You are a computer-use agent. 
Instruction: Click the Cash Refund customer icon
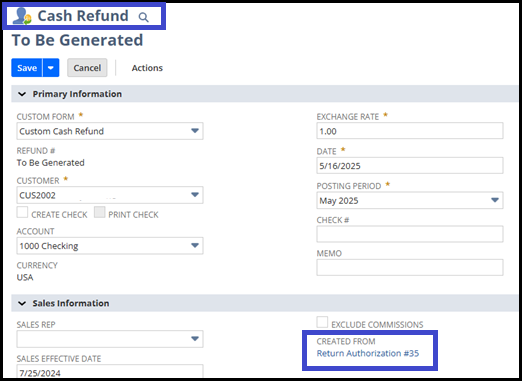(22, 16)
